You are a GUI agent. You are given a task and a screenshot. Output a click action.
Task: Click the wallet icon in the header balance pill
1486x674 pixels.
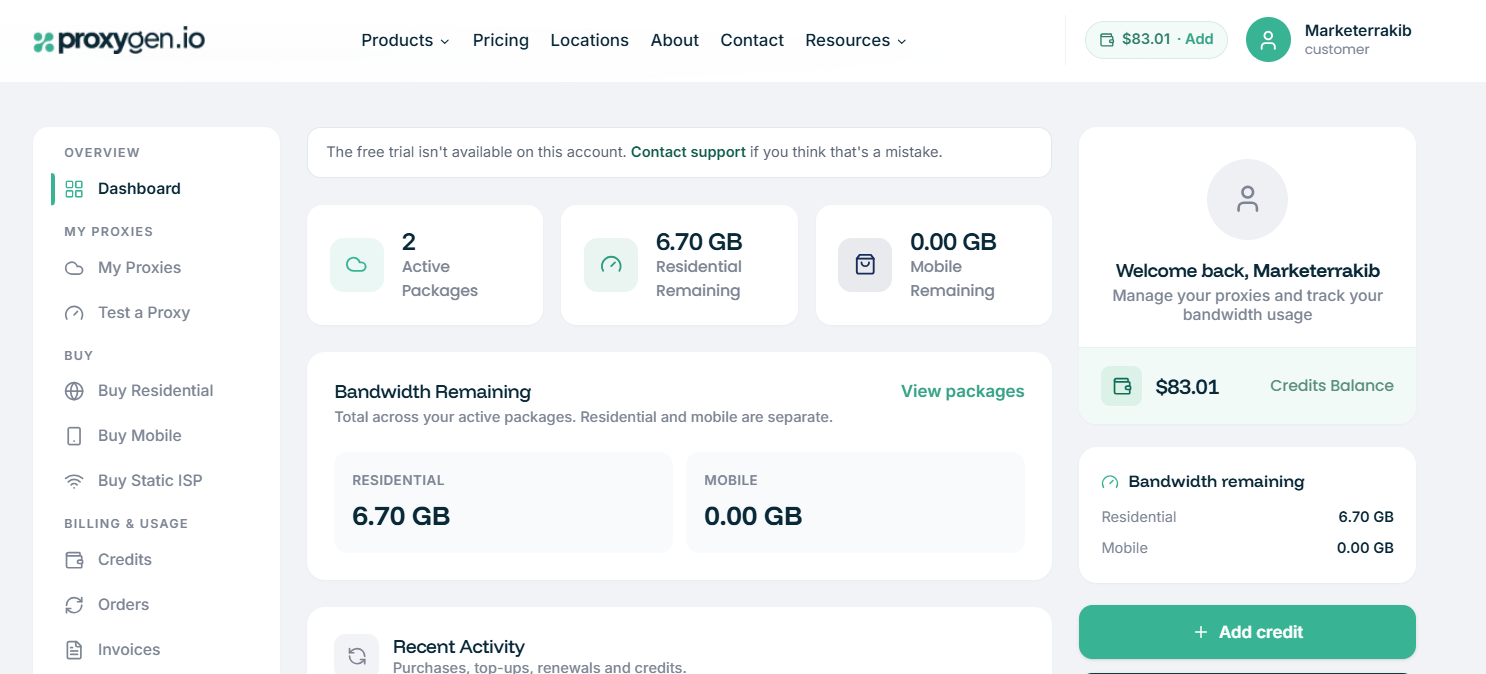tap(1107, 40)
